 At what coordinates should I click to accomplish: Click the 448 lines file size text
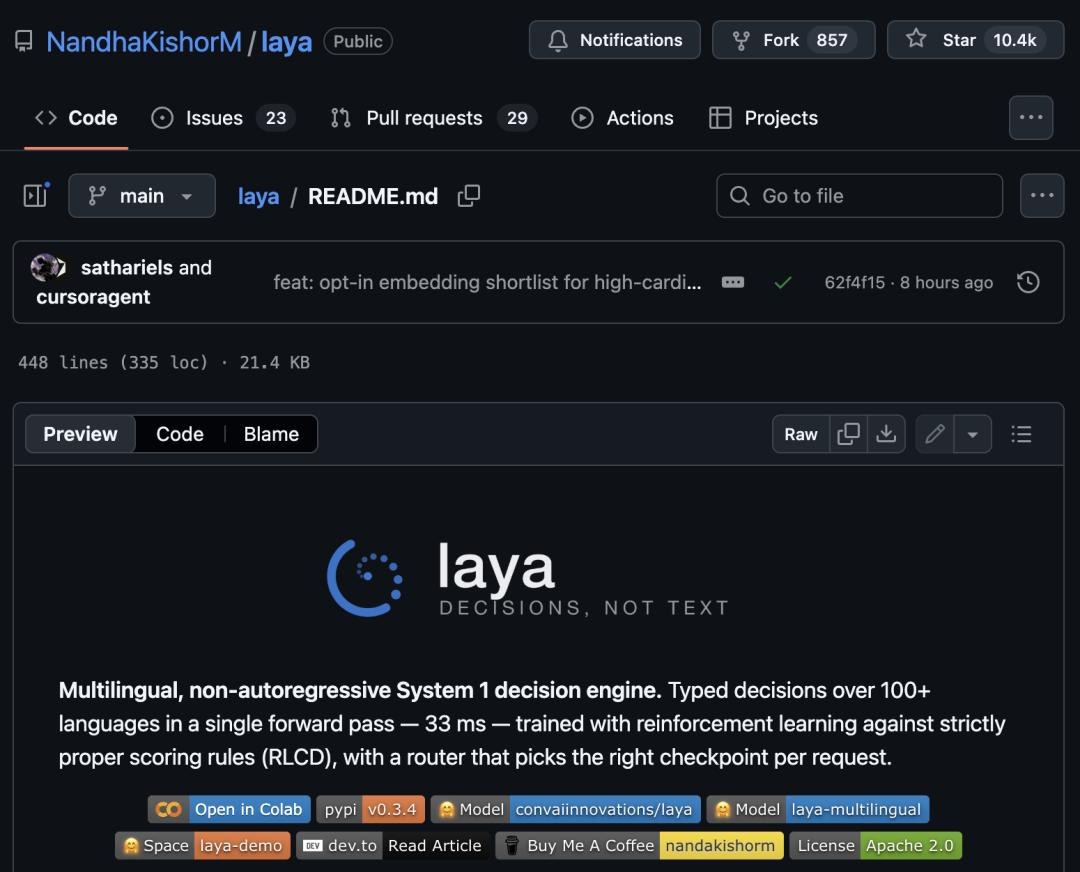pyautogui.click(x=164, y=362)
